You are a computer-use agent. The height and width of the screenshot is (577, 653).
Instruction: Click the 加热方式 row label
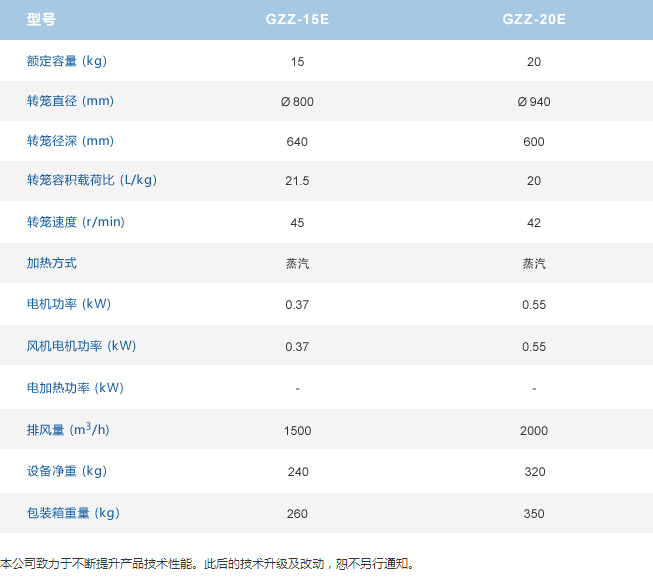(x=52, y=263)
